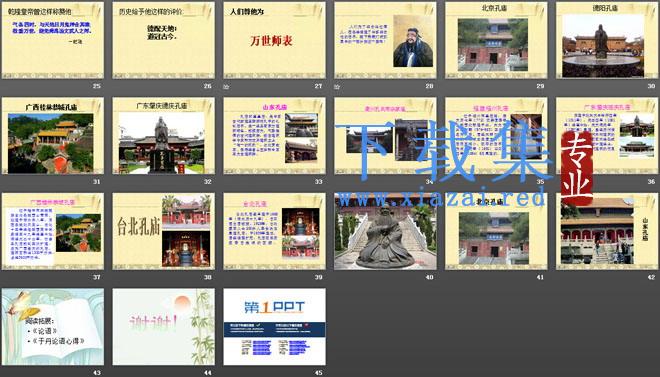This screenshot has width=660, height=377.
Task: Select slide 39 with the Taipei temple description
Action: tap(274, 231)
